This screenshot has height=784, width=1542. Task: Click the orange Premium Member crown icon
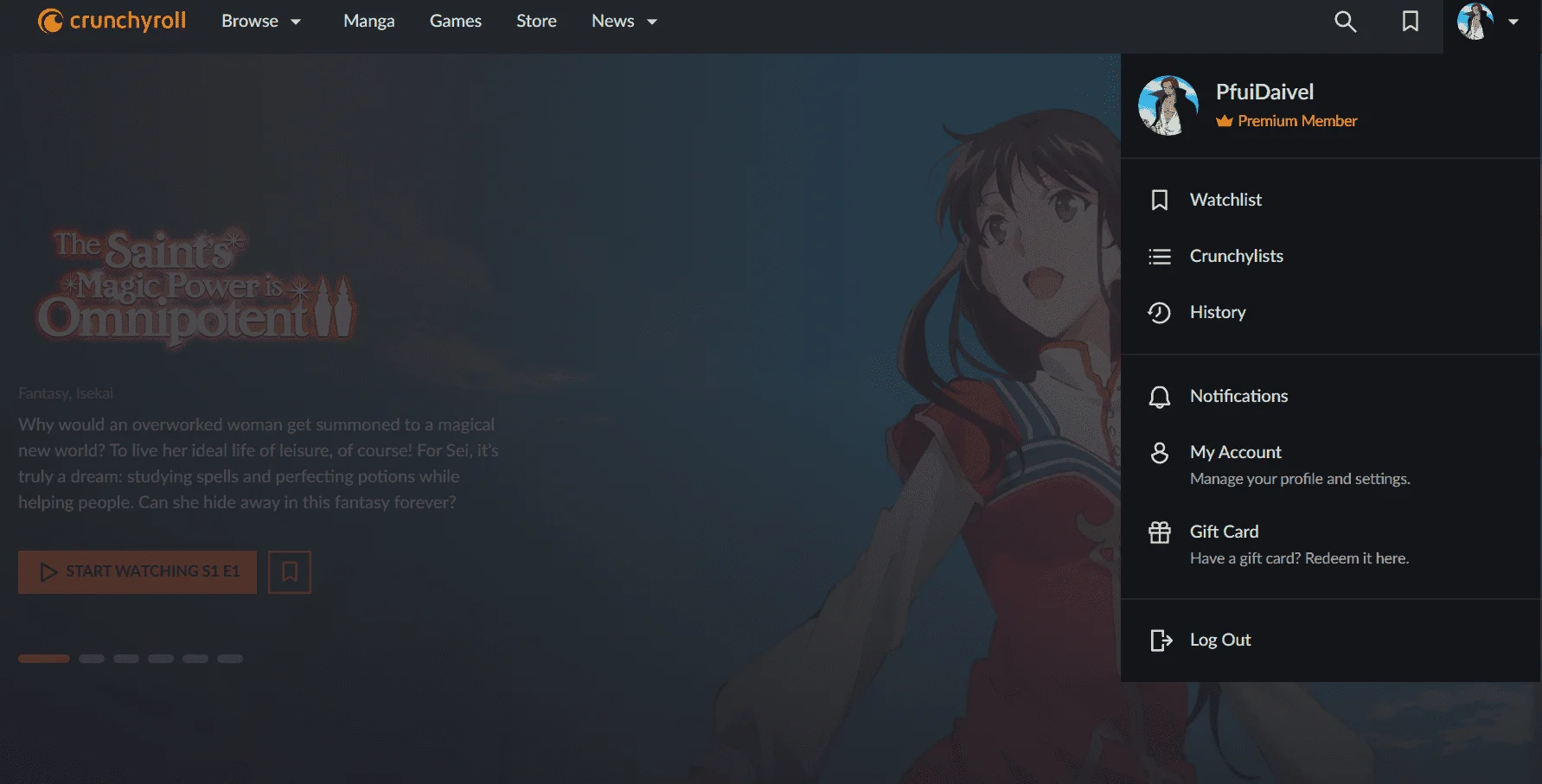pyautogui.click(x=1225, y=121)
